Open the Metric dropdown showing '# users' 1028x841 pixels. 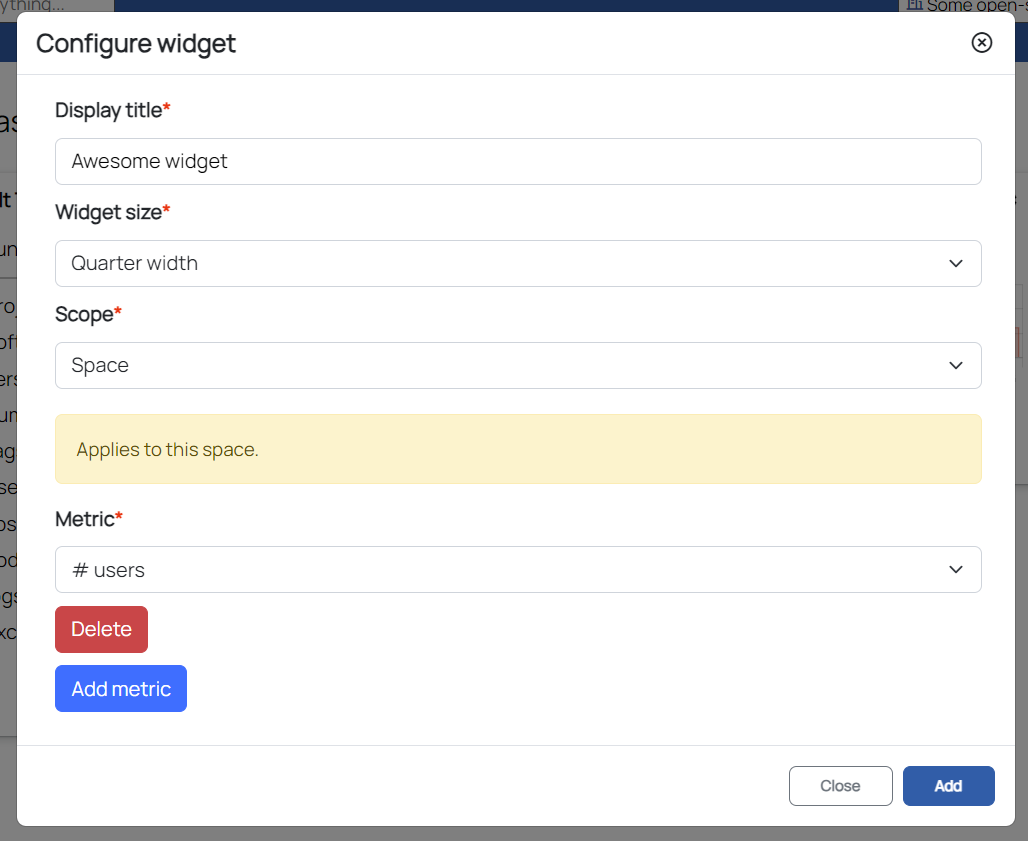click(500, 569)
